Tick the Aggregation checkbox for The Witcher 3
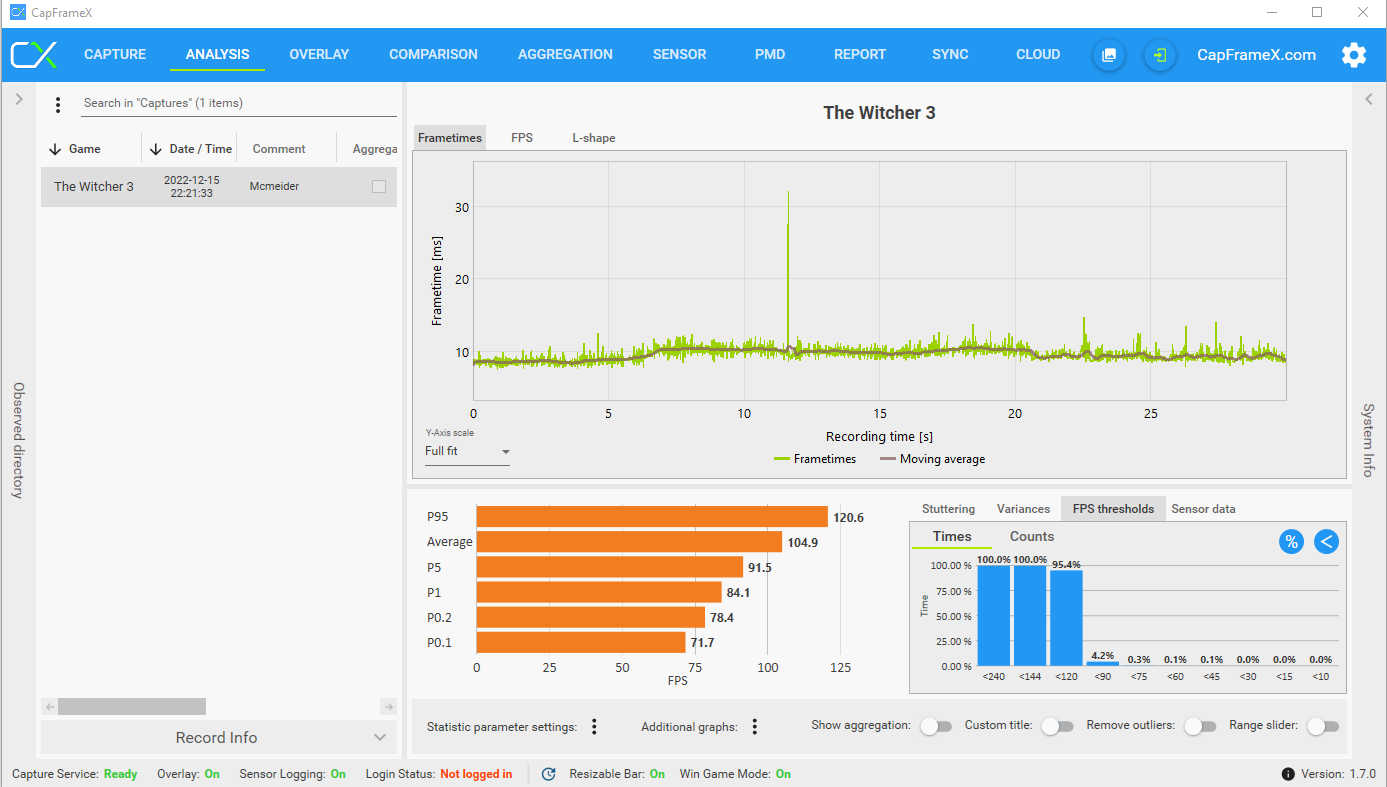This screenshot has height=787, width=1387. [x=379, y=186]
